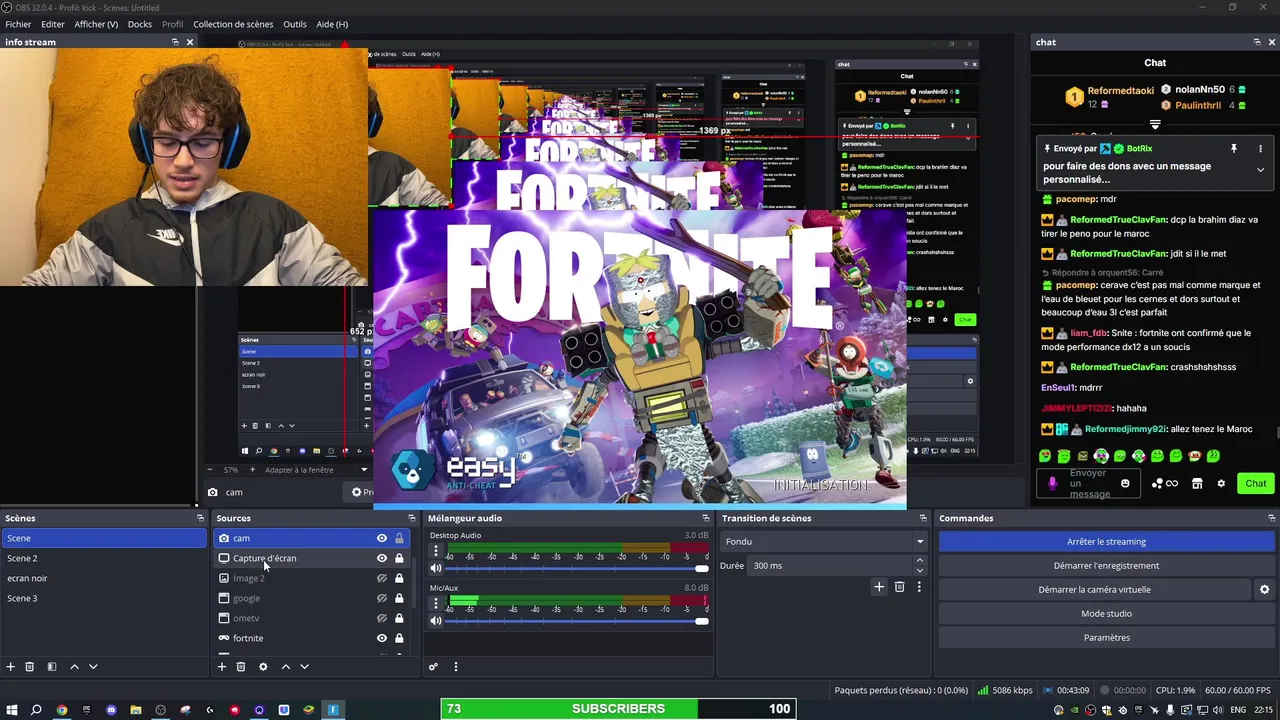The image size is (1280, 720).
Task: Open Outils menu
Action: (x=295, y=24)
